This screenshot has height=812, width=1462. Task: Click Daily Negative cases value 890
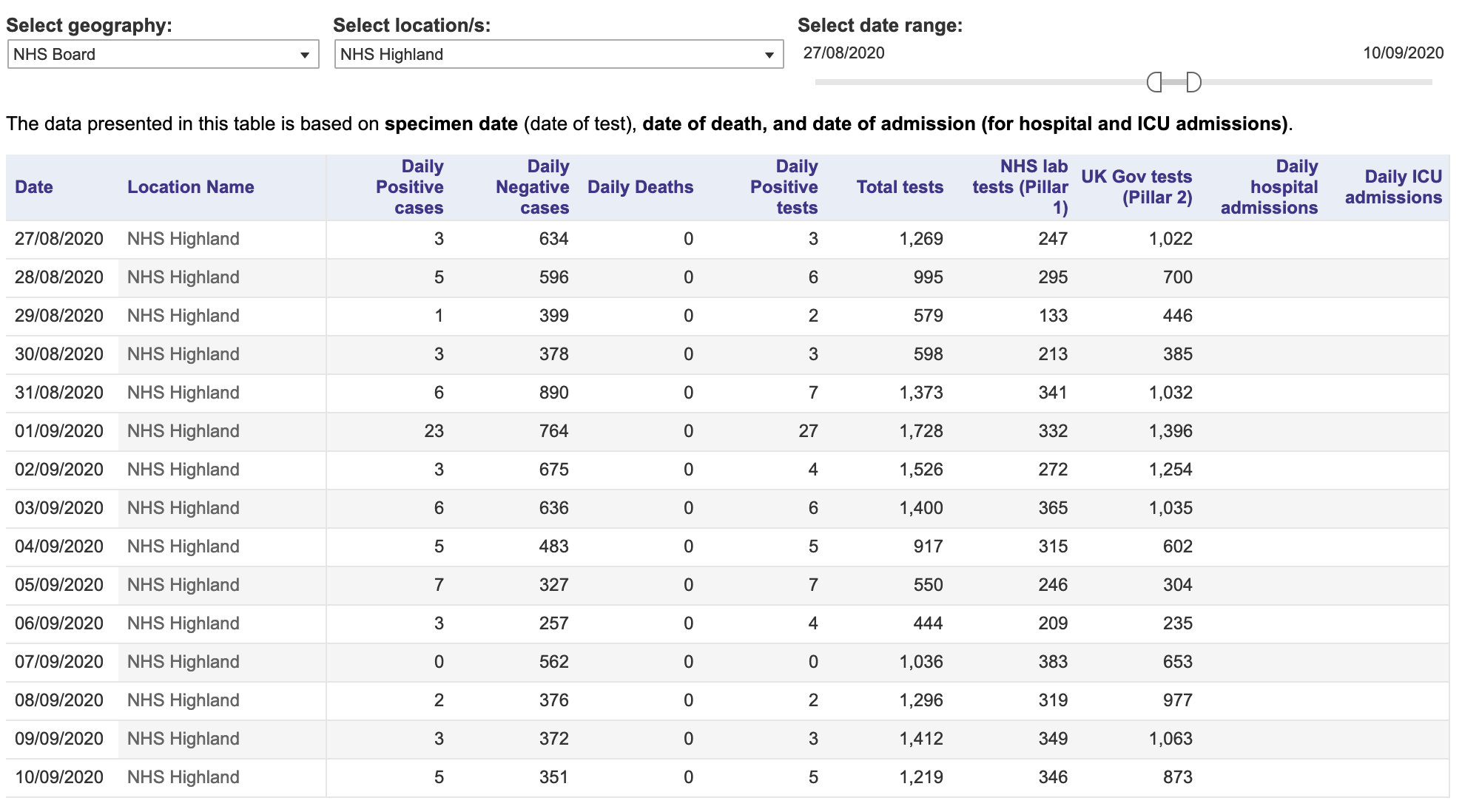554,393
